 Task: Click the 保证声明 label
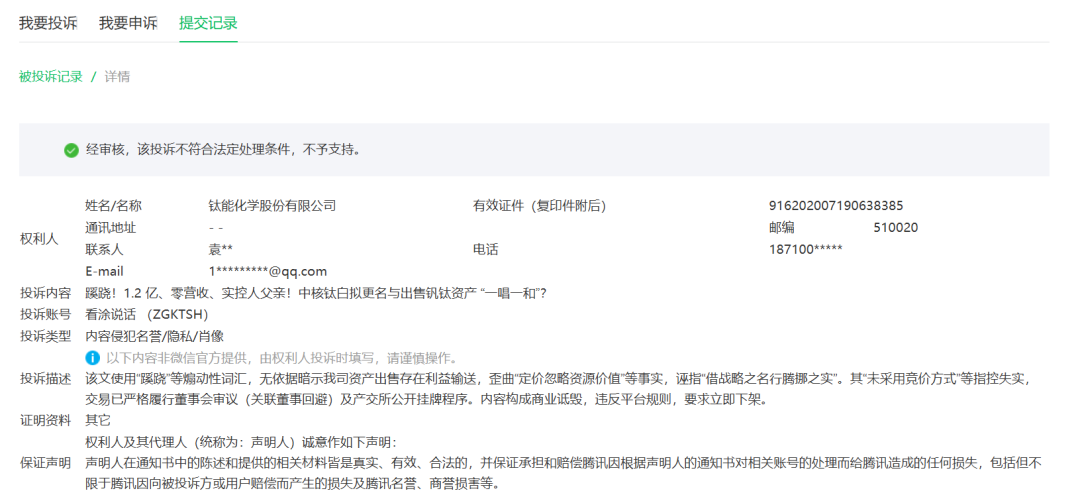(x=45, y=463)
